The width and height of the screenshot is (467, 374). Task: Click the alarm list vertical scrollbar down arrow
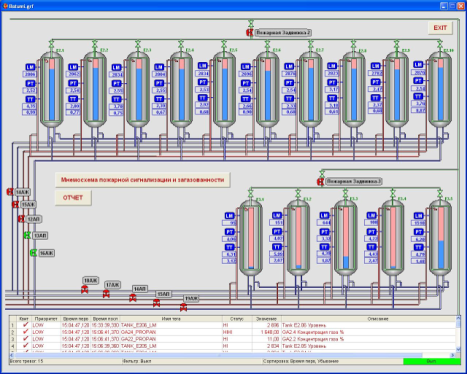click(458, 349)
